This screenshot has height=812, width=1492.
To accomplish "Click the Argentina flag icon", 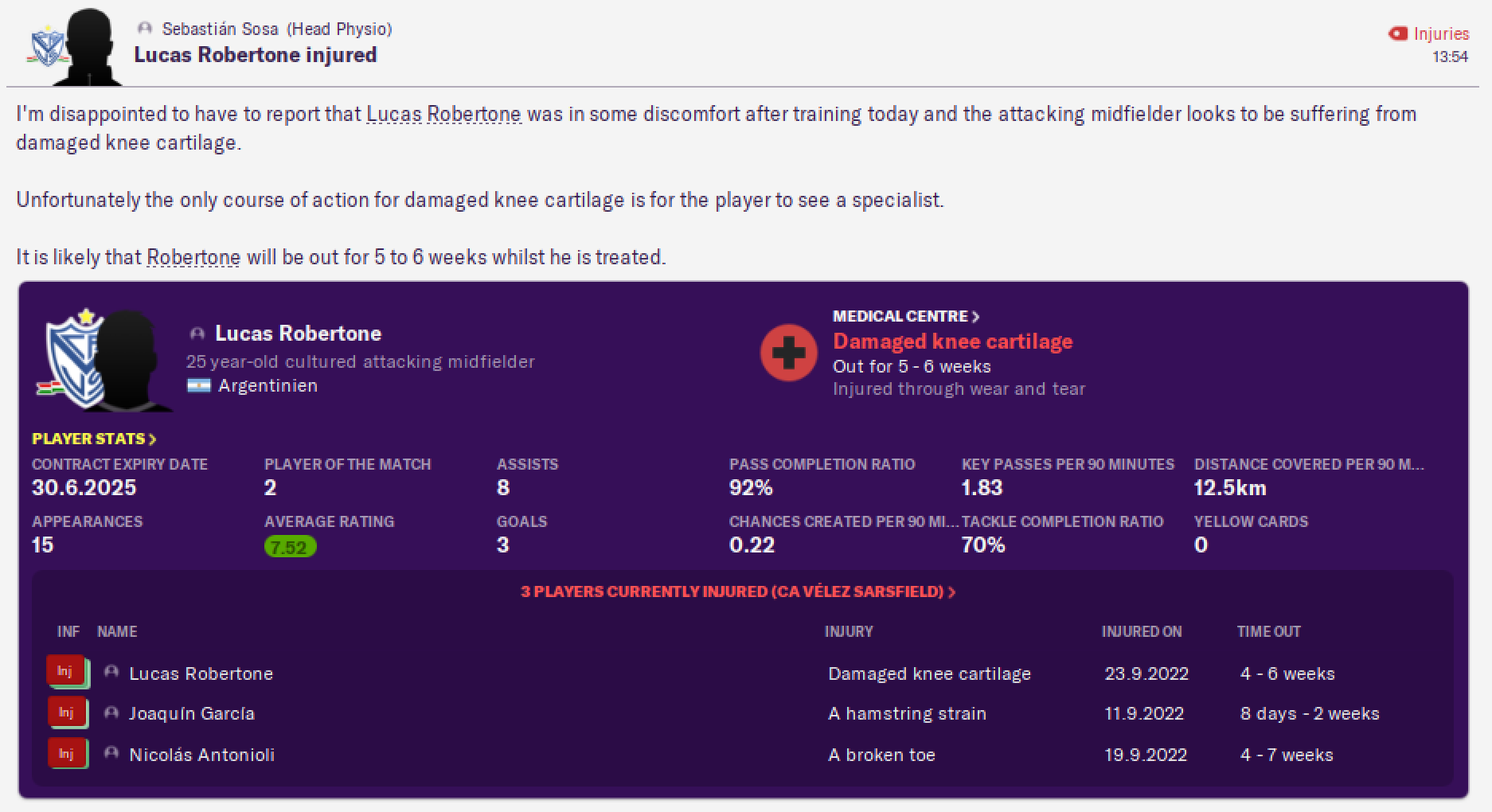I will point(198,386).
